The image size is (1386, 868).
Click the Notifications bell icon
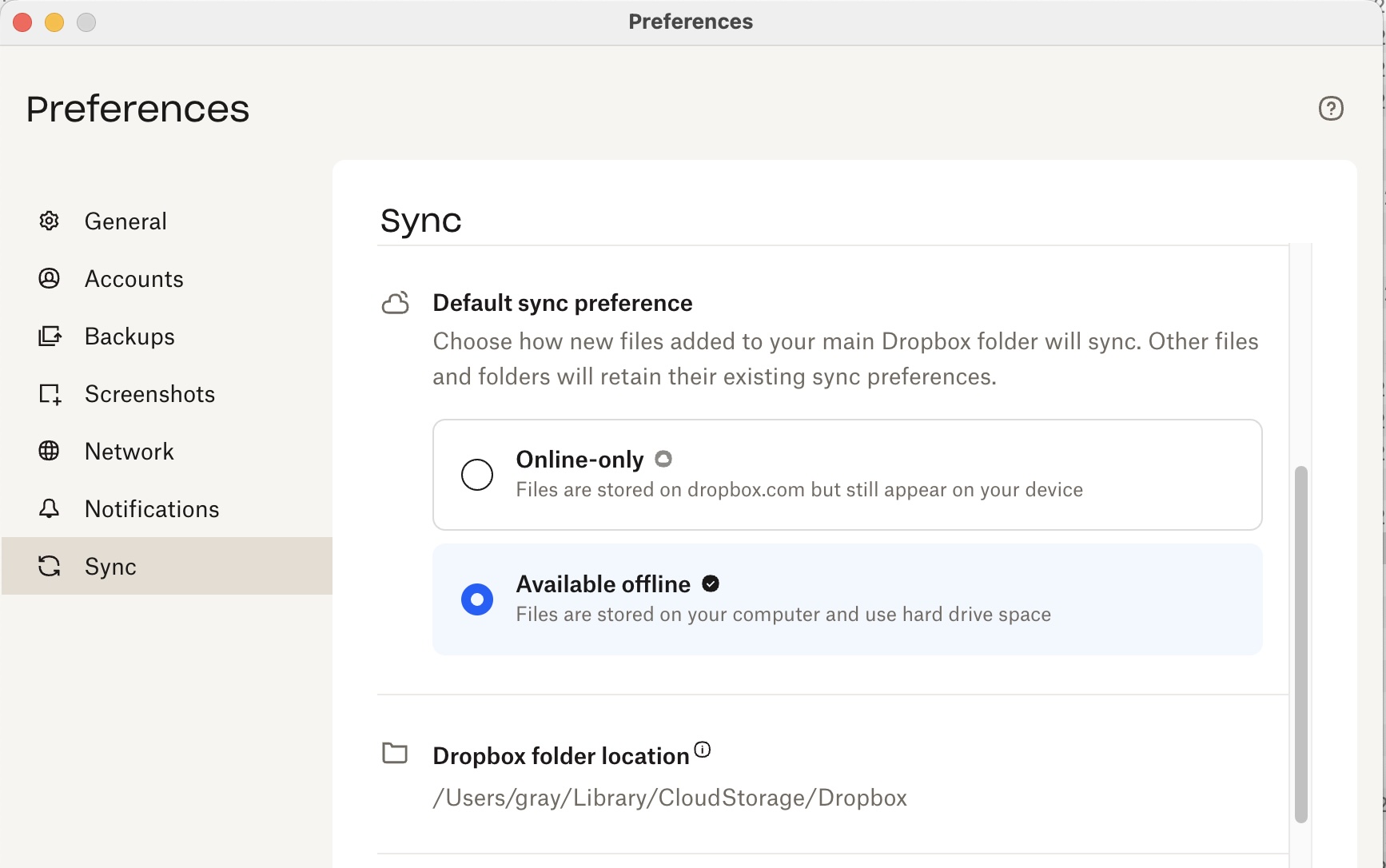(x=50, y=509)
